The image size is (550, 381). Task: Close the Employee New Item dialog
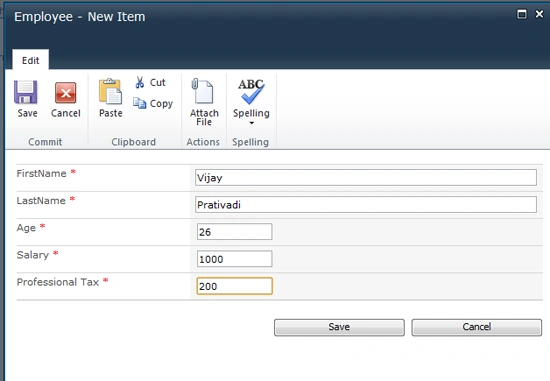(x=539, y=14)
